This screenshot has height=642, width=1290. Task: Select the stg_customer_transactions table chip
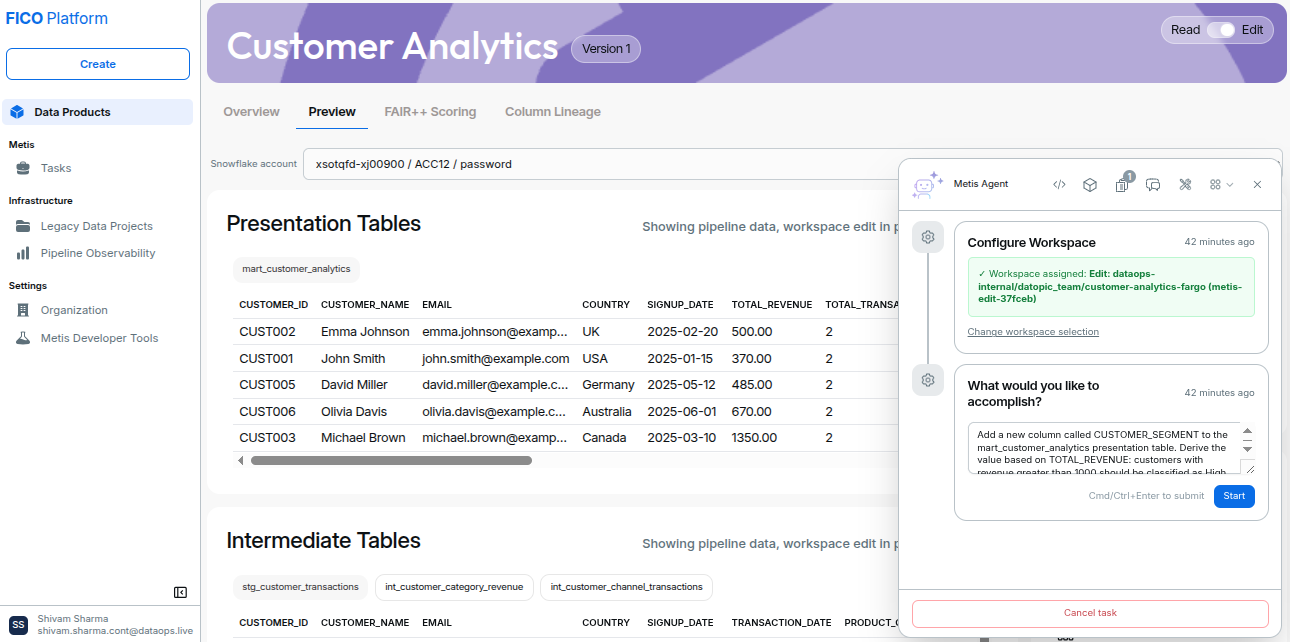tap(300, 587)
